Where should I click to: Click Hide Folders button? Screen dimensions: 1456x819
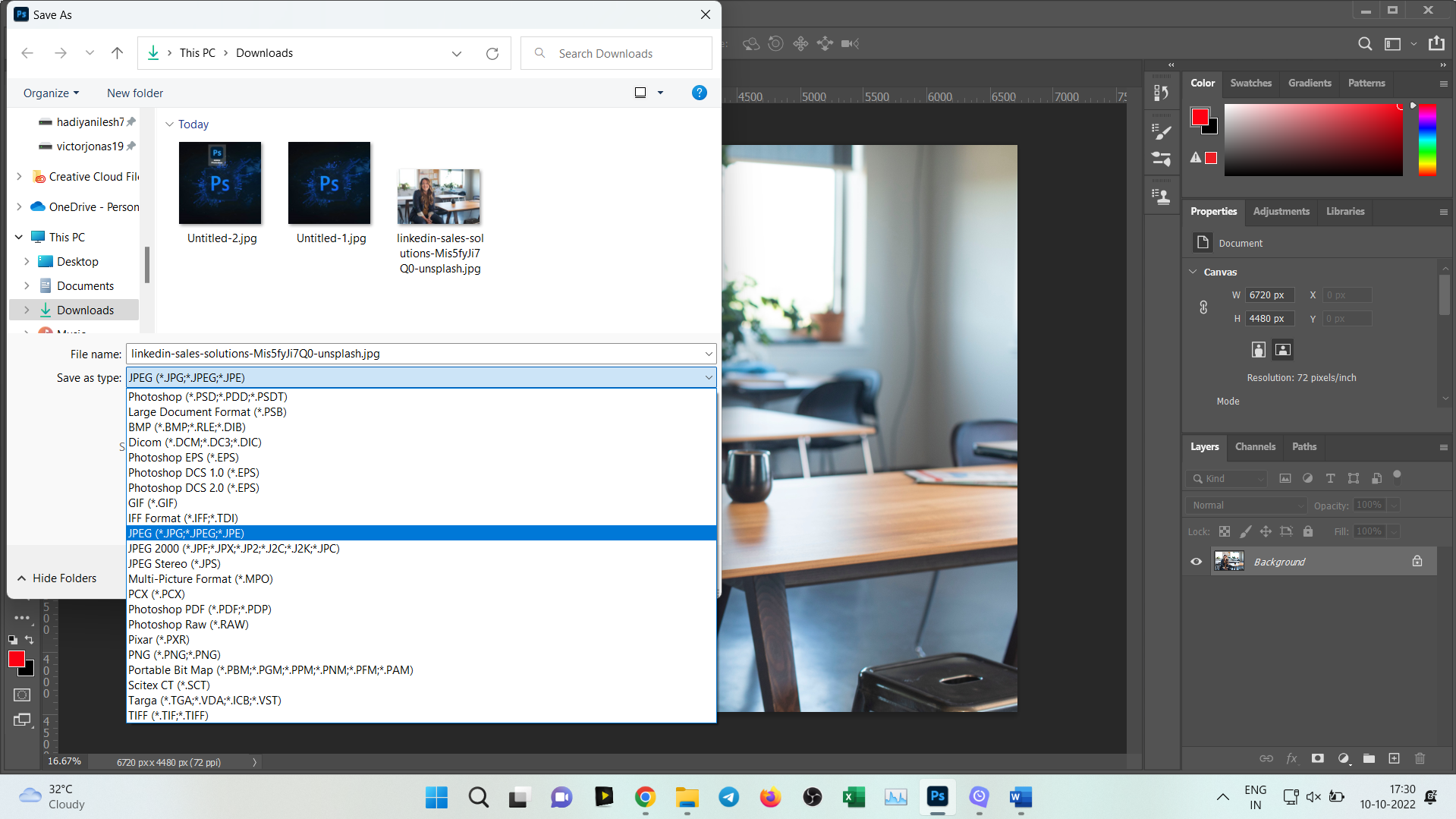pos(57,578)
